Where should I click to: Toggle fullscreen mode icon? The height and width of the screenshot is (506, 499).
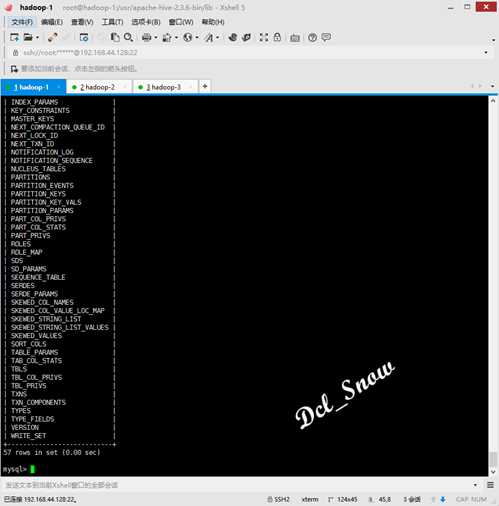(x=264, y=37)
